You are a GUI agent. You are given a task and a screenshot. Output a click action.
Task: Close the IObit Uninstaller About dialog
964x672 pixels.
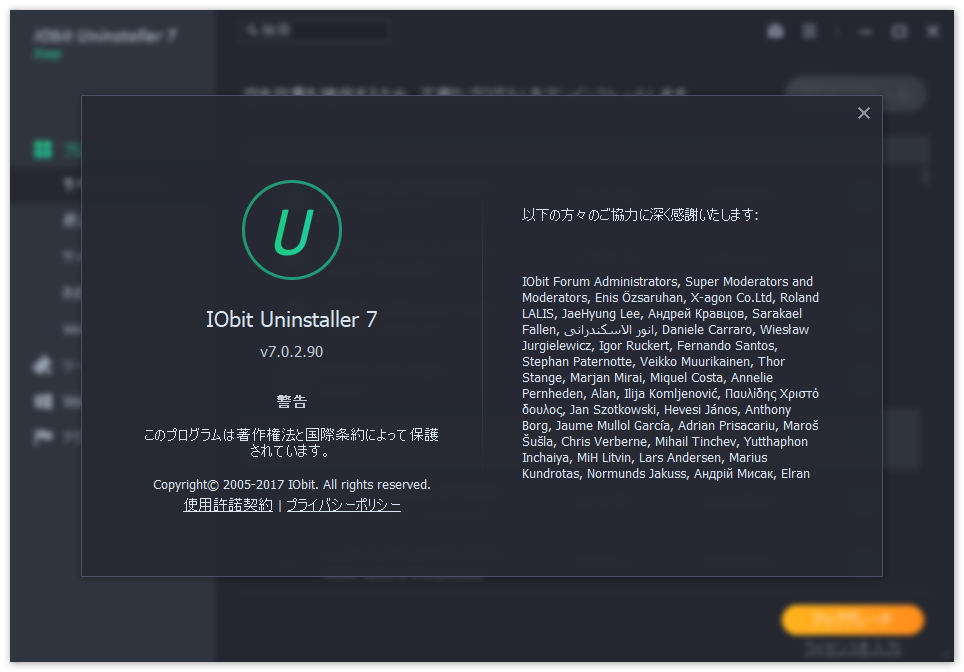864,113
